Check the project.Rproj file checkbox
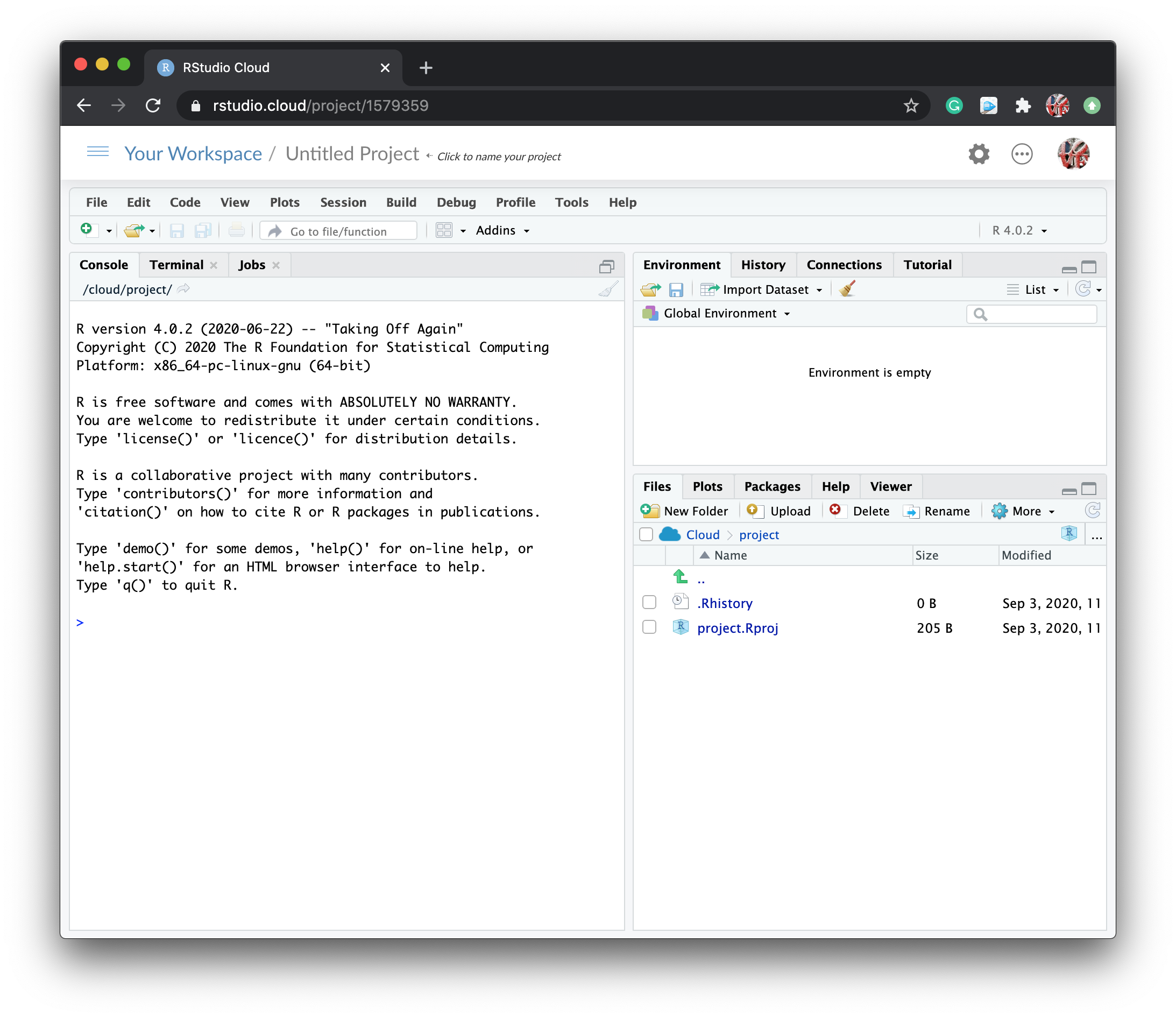The width and height of the screenshot is (1176, 1018). click(x=649, y=627)
